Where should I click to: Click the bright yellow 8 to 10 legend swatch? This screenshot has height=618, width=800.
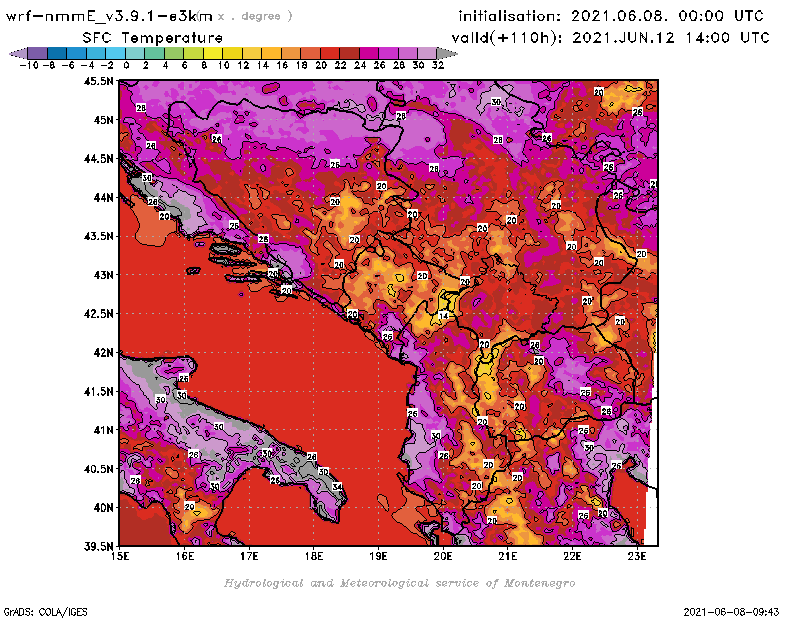(213, 53)
